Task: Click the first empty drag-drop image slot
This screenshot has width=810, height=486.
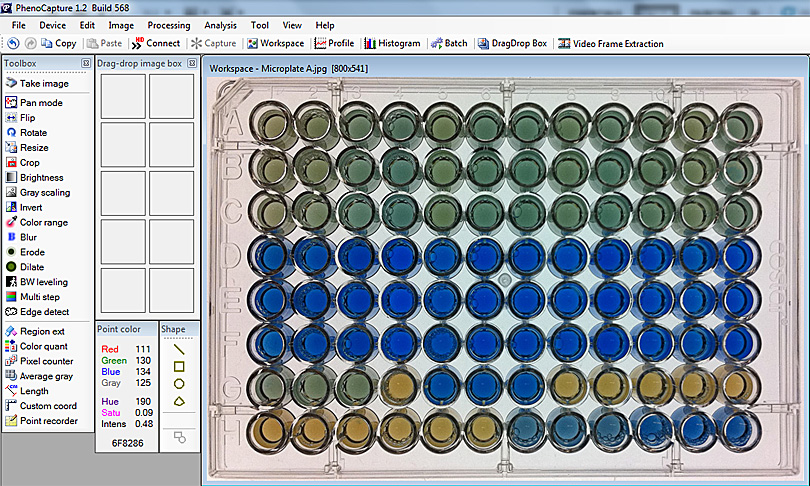Action: (122, 95)
